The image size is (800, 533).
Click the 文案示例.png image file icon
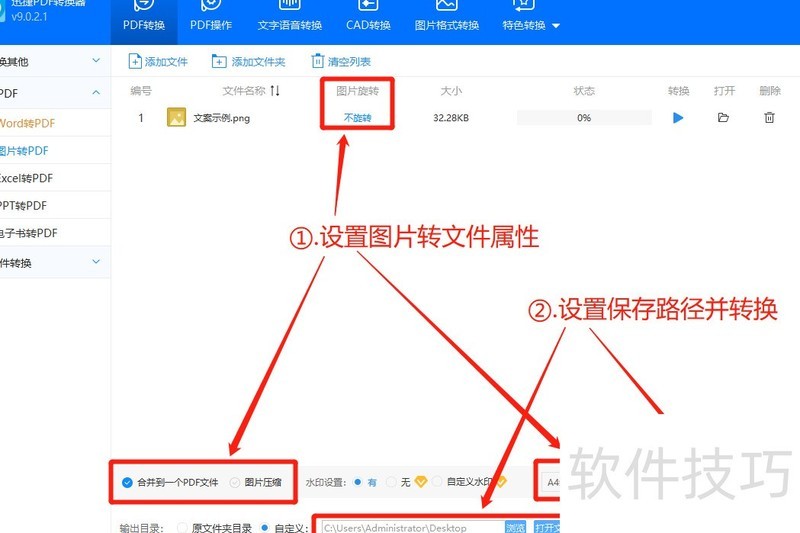177,117
